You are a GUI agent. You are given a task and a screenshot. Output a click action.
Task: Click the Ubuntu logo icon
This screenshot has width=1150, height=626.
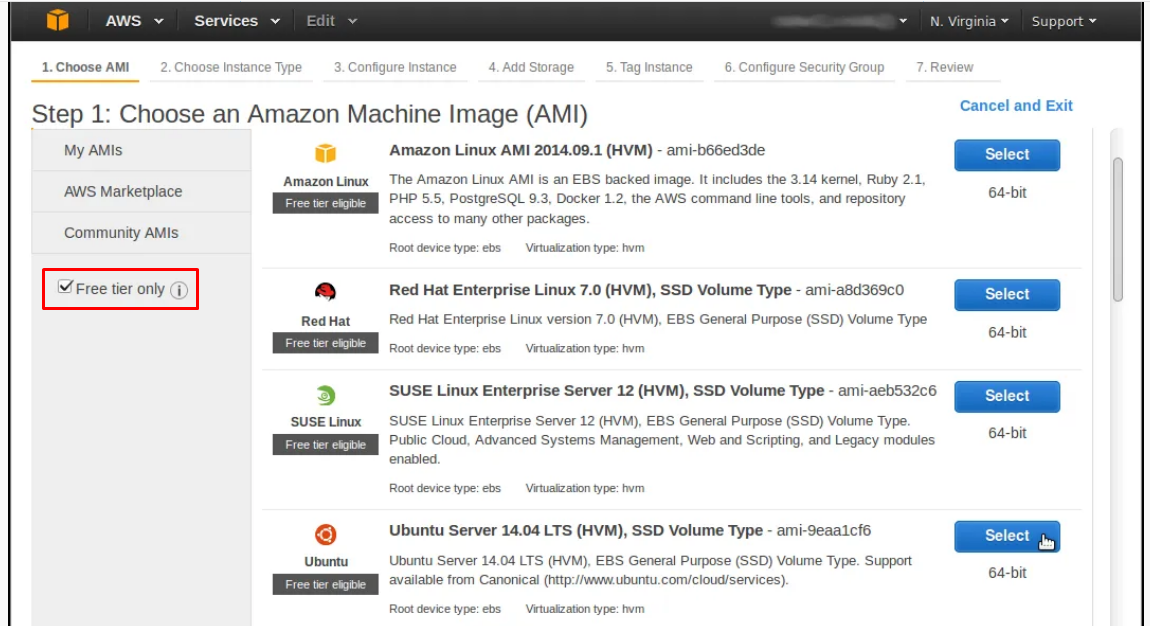(326, 534)
